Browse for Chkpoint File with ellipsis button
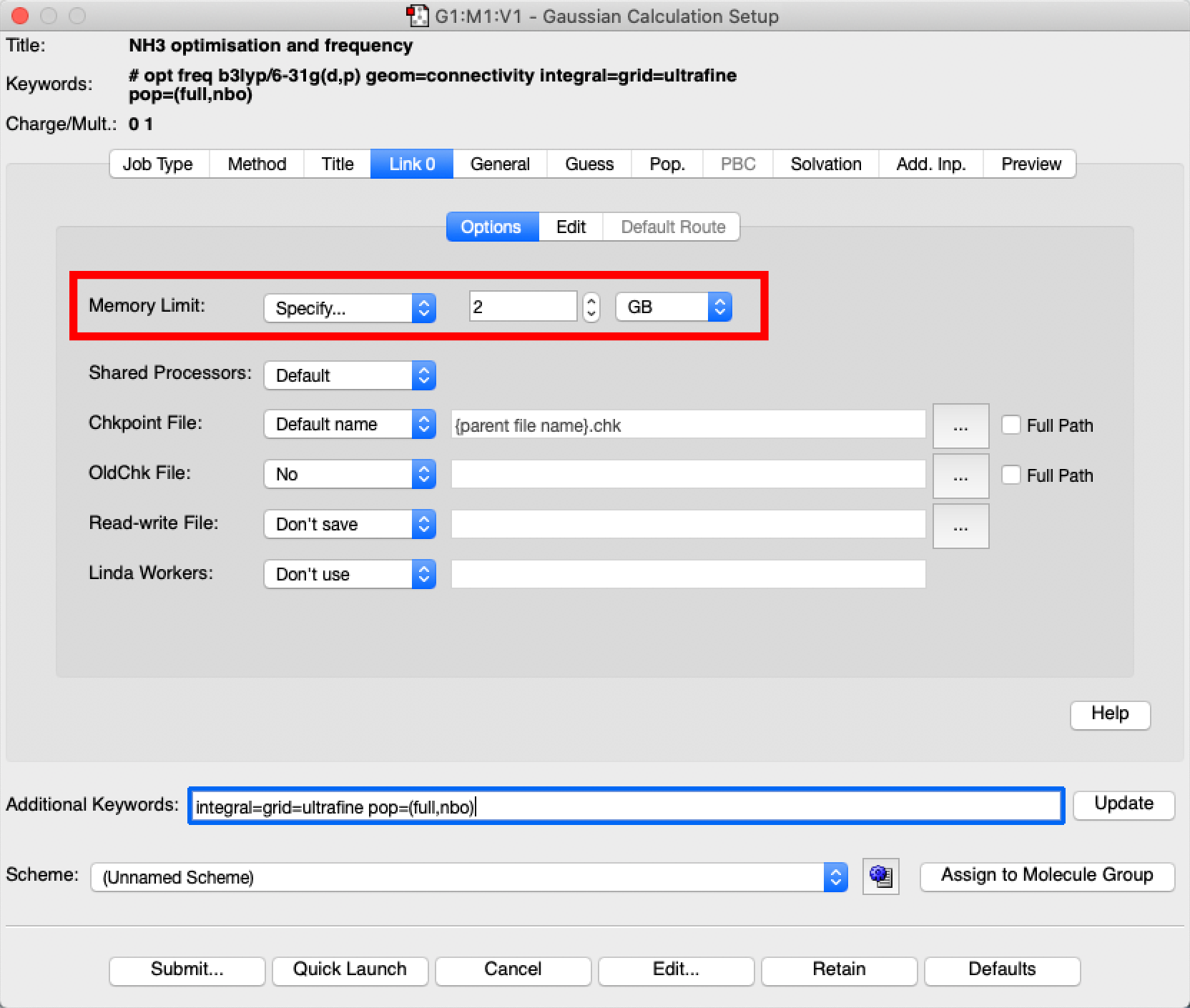 click(x=960, y=426)
